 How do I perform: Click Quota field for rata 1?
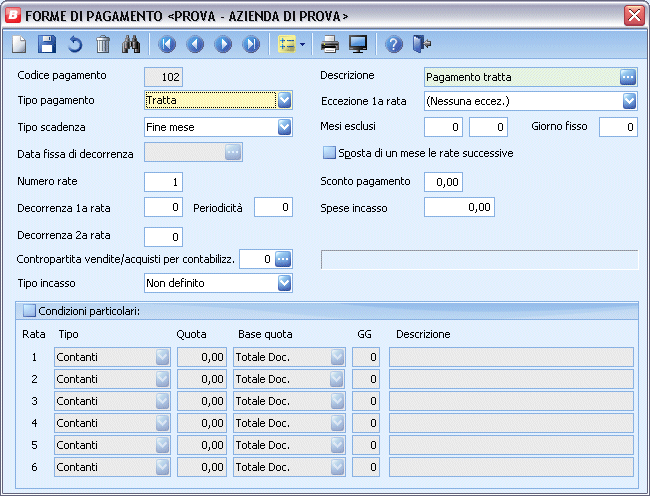pyautogui.click(x=202, y=357)
